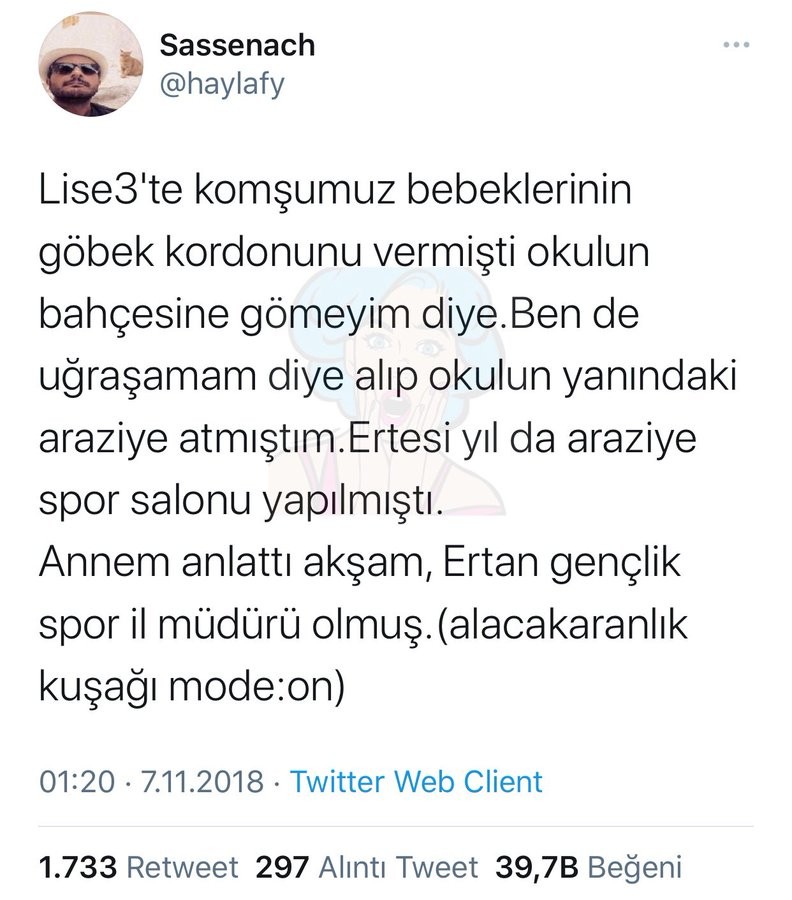View the 1.733 Retweet list
Image resolution: width=792 pixels, height=900 pixels.
click(138, 866)
